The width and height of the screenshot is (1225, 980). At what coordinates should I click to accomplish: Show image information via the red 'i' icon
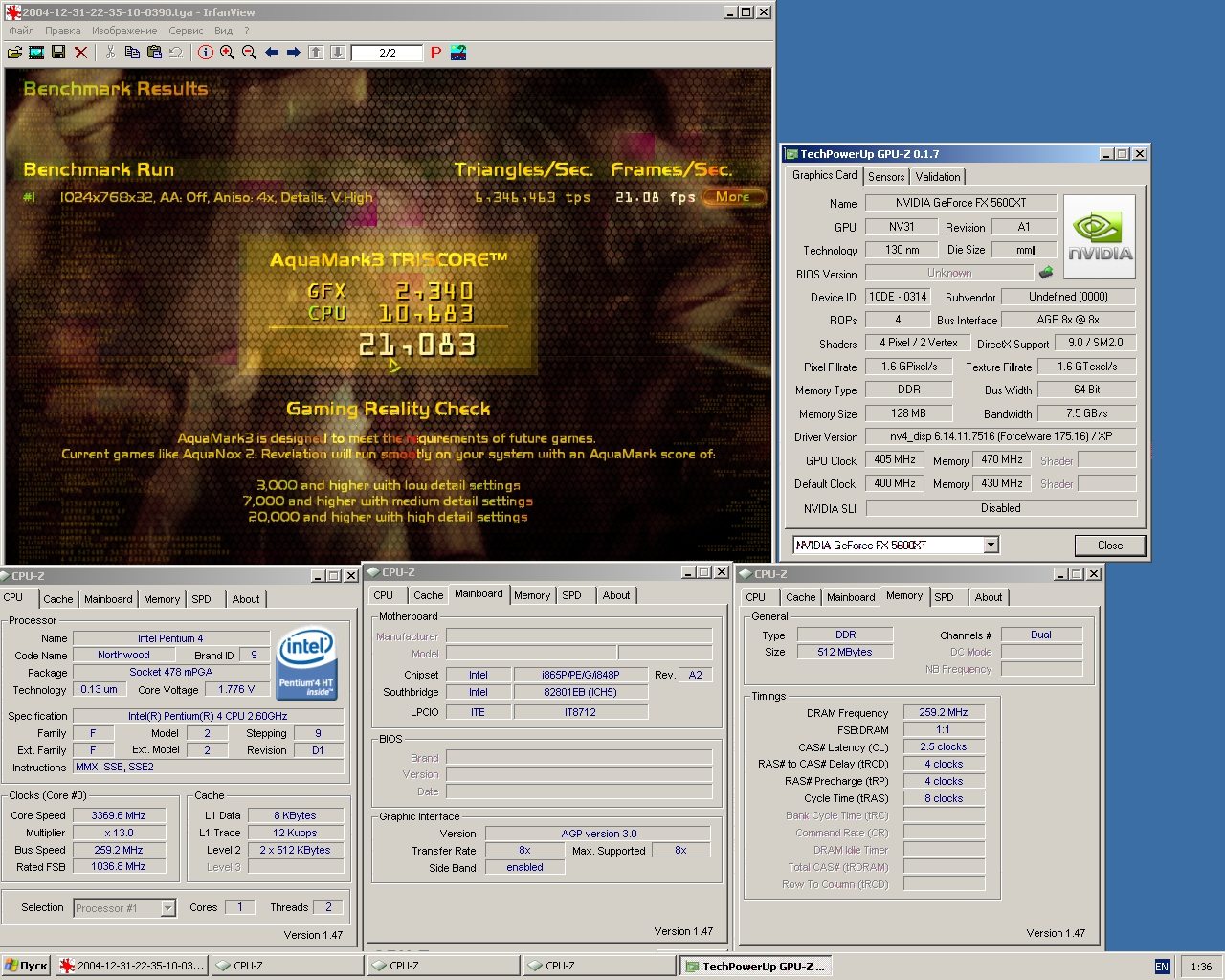[x=205, y=53]
